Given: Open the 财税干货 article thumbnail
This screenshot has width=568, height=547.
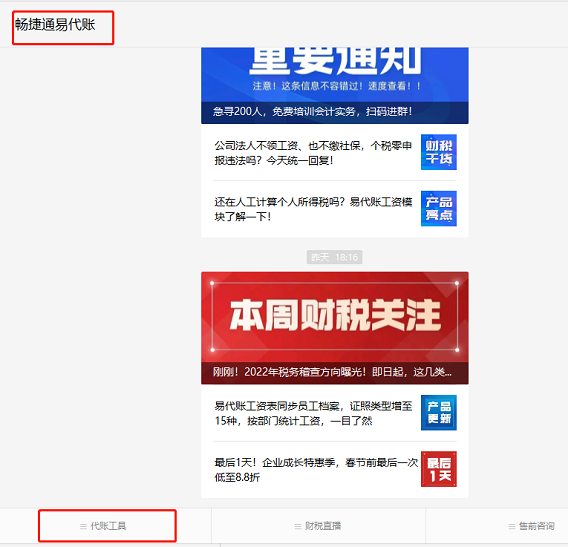Looking at the screenshot, I should [x=439, y=152].
